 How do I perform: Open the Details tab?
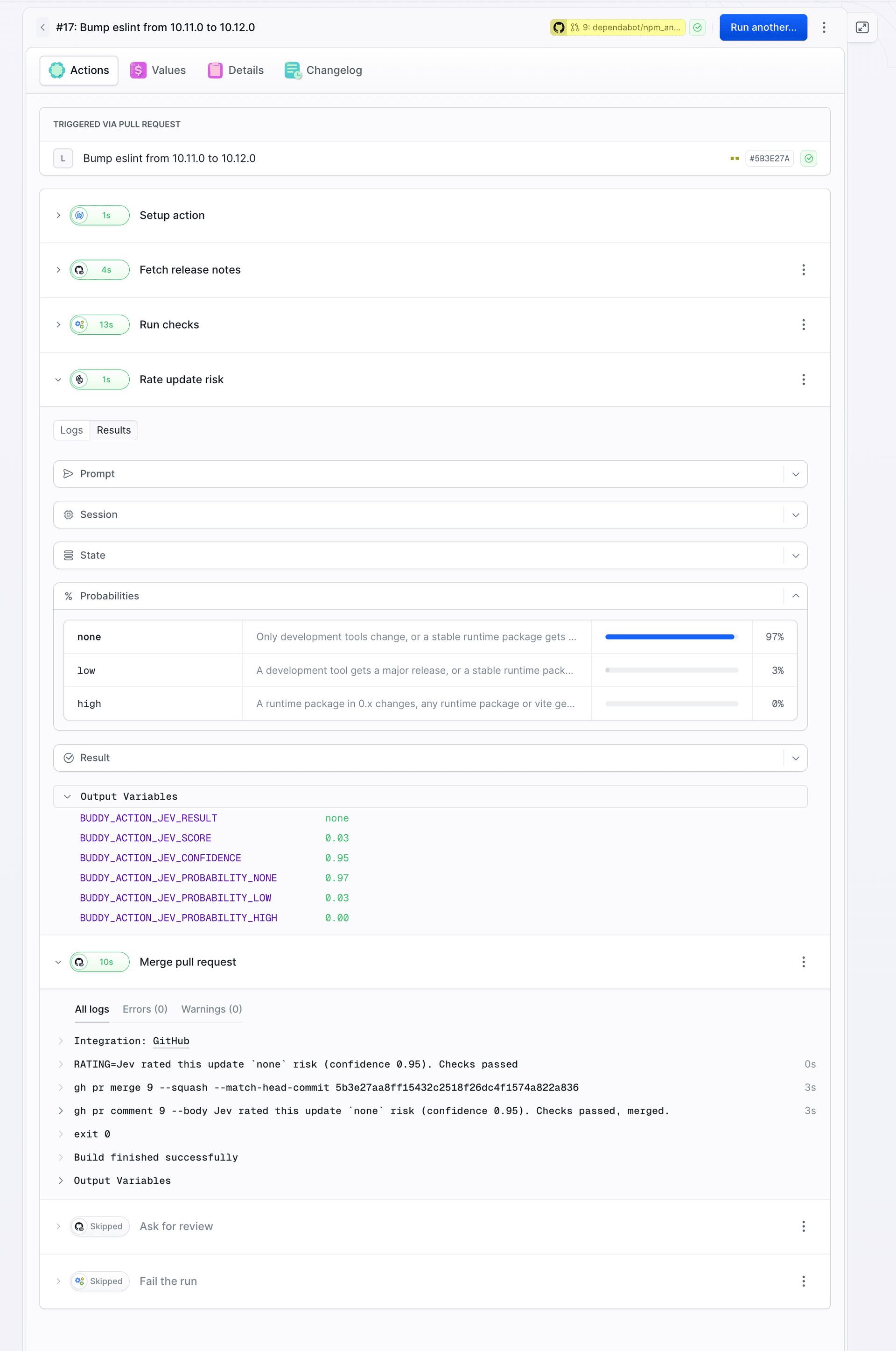[x=235, y=70]
